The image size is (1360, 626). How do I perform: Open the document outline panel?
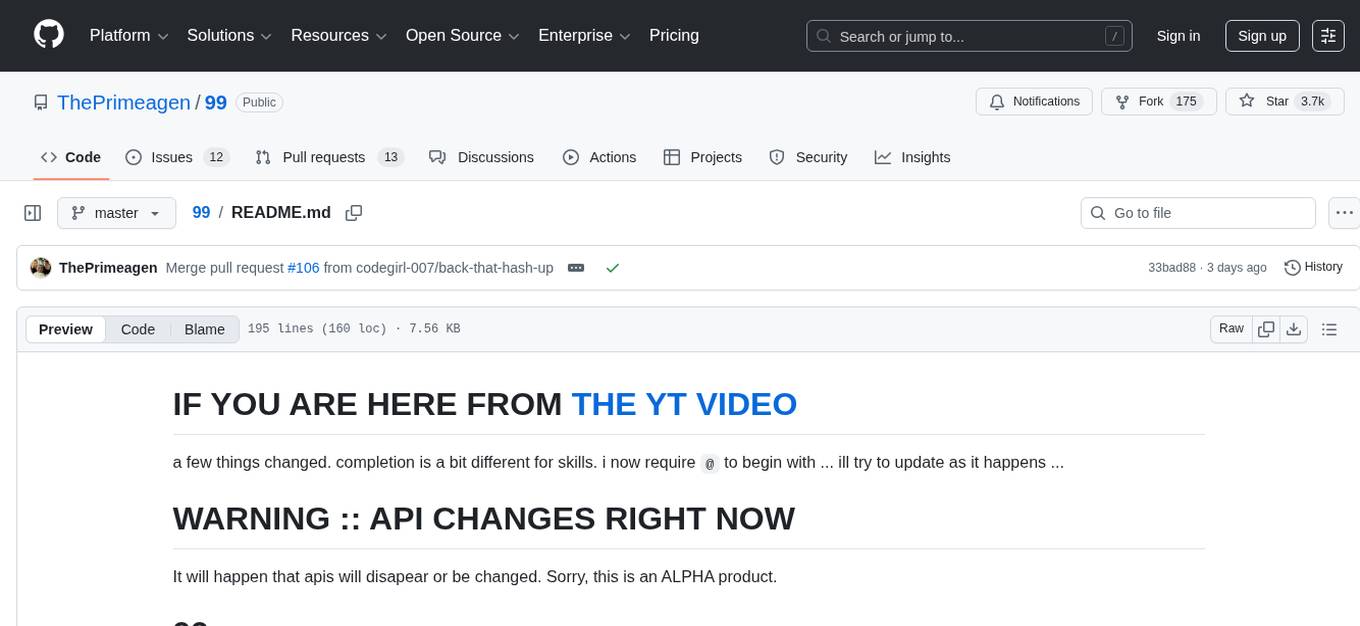(1329, 329)
